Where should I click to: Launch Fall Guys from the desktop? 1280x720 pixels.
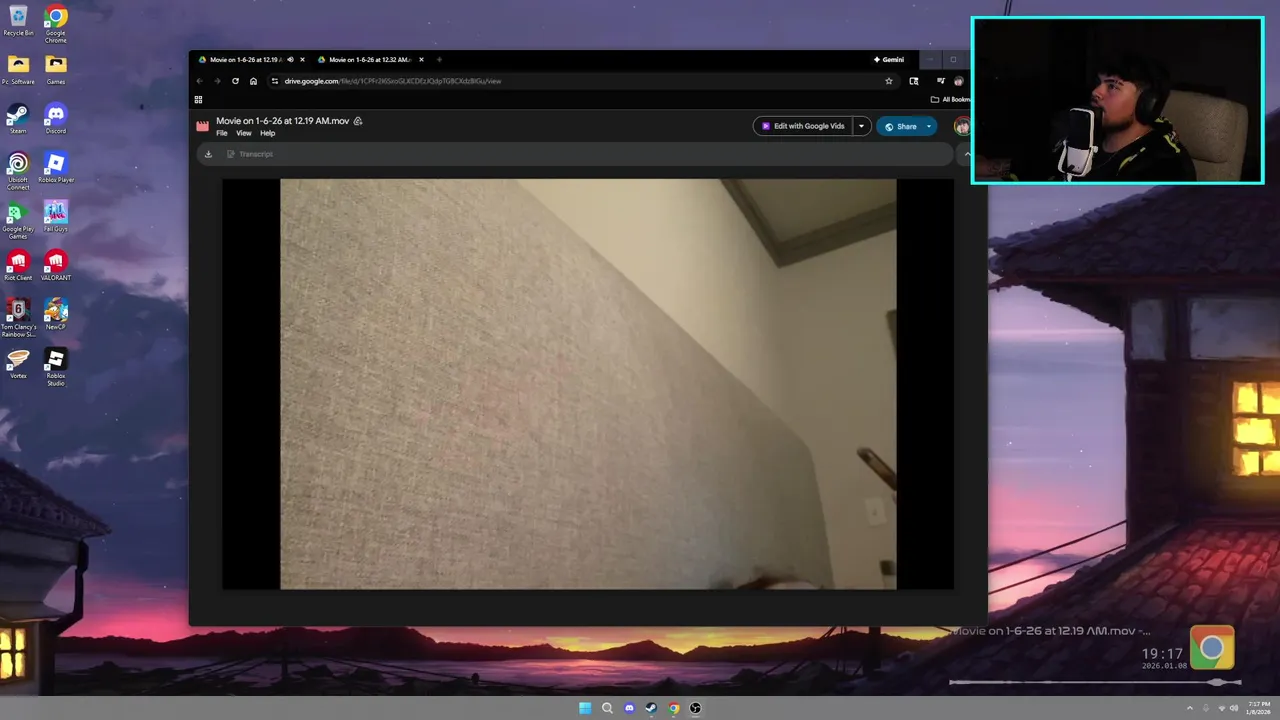coord(56,216)
